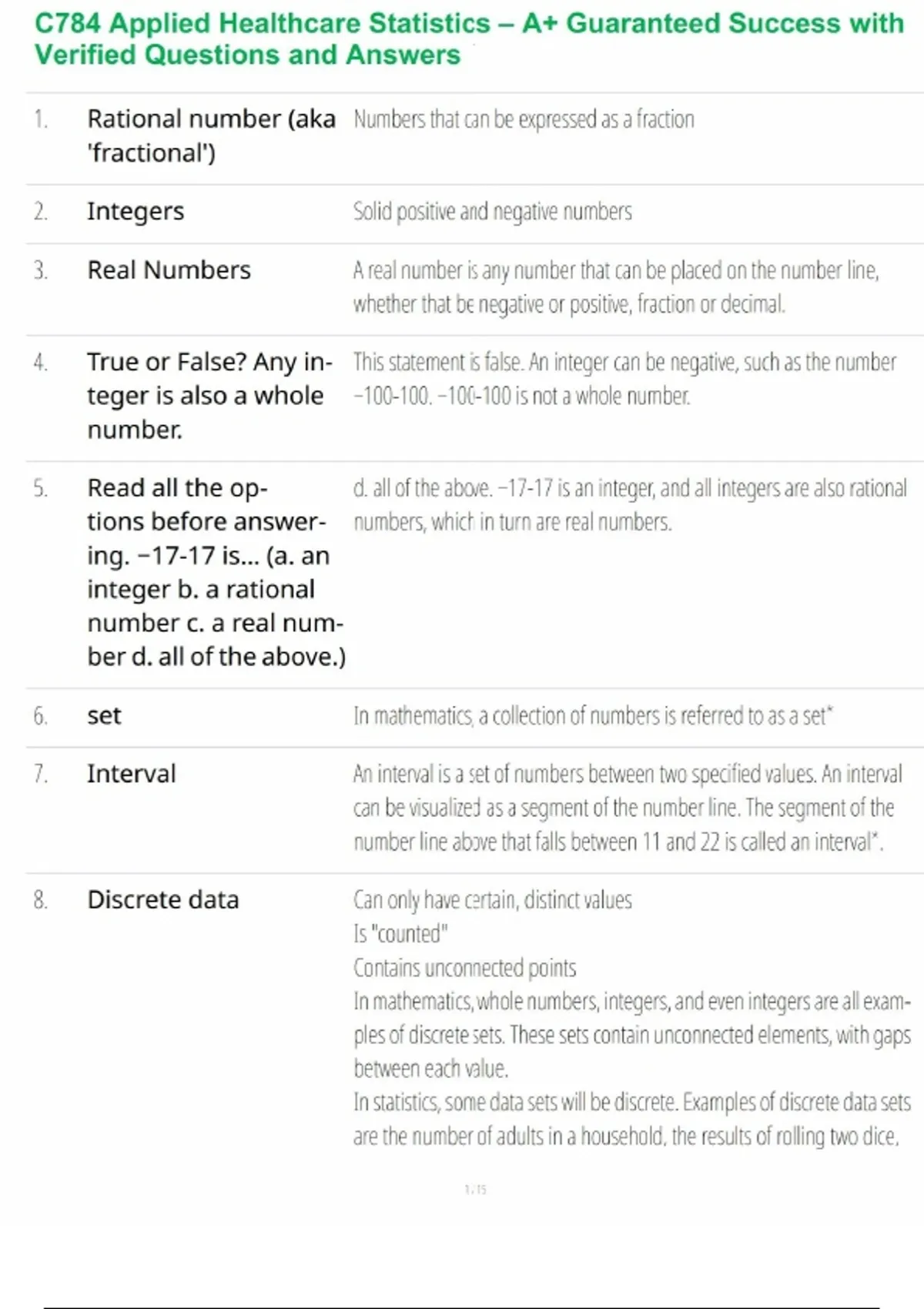Screen dimensions: 924x1309
Task: Select the "Integers" term in row 2
Action: (x=136, y=211)
